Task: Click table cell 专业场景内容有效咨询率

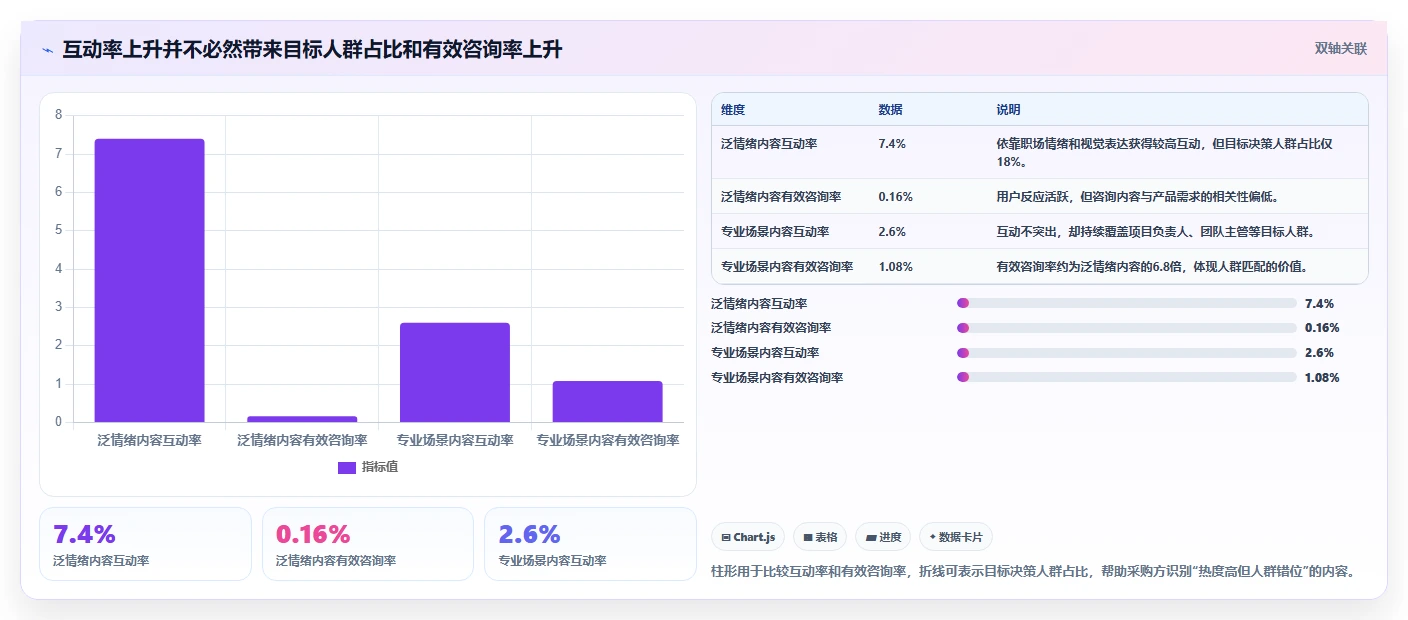Action: [x=787, y=267]
